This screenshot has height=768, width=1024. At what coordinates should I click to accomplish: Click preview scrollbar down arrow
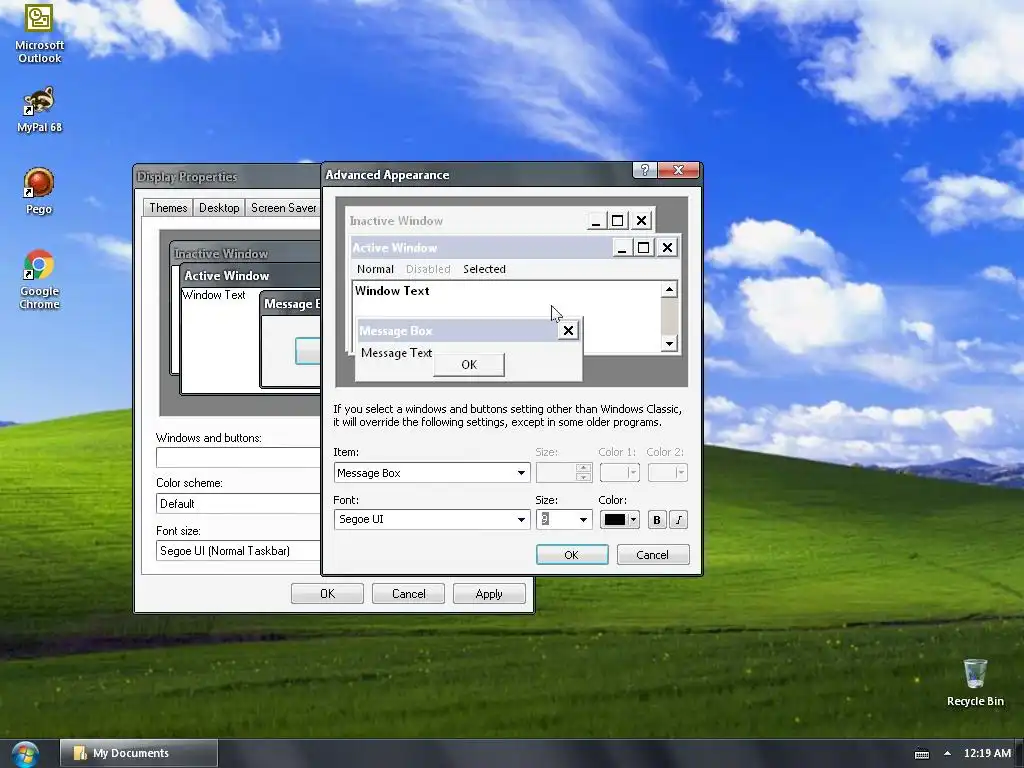click(669, 343)
